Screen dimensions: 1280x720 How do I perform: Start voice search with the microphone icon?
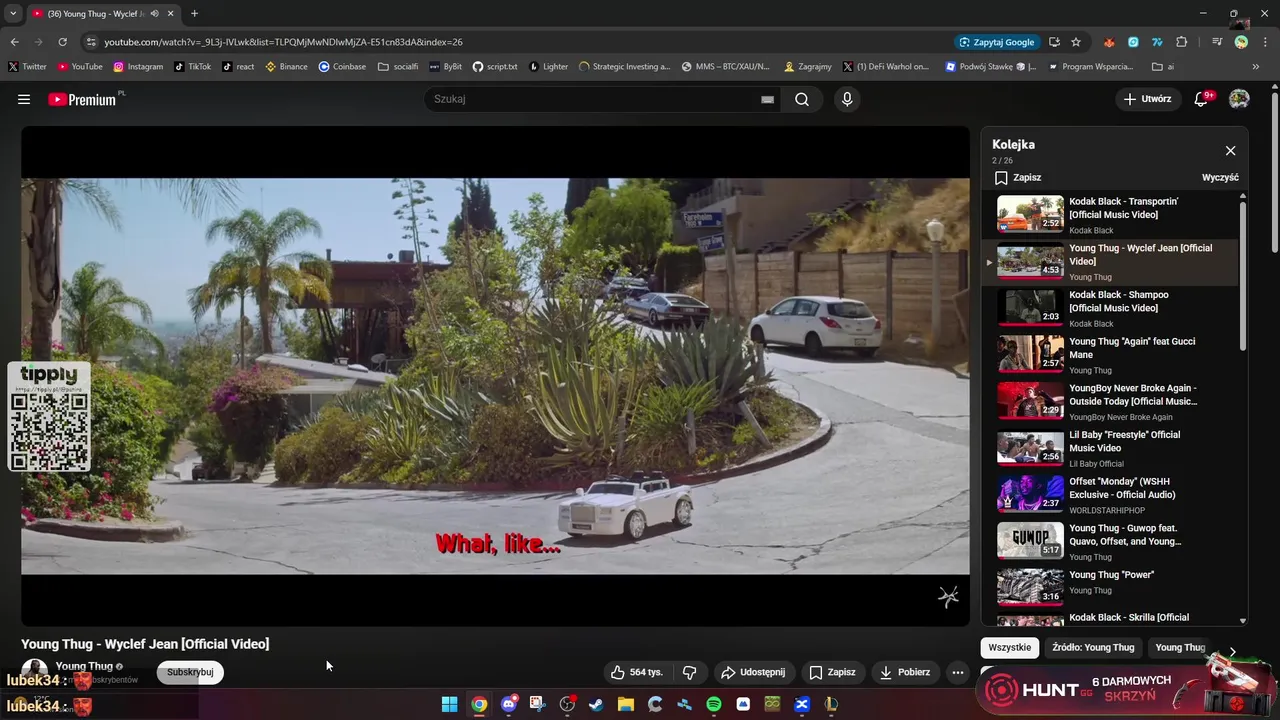(x=847, y=99)
